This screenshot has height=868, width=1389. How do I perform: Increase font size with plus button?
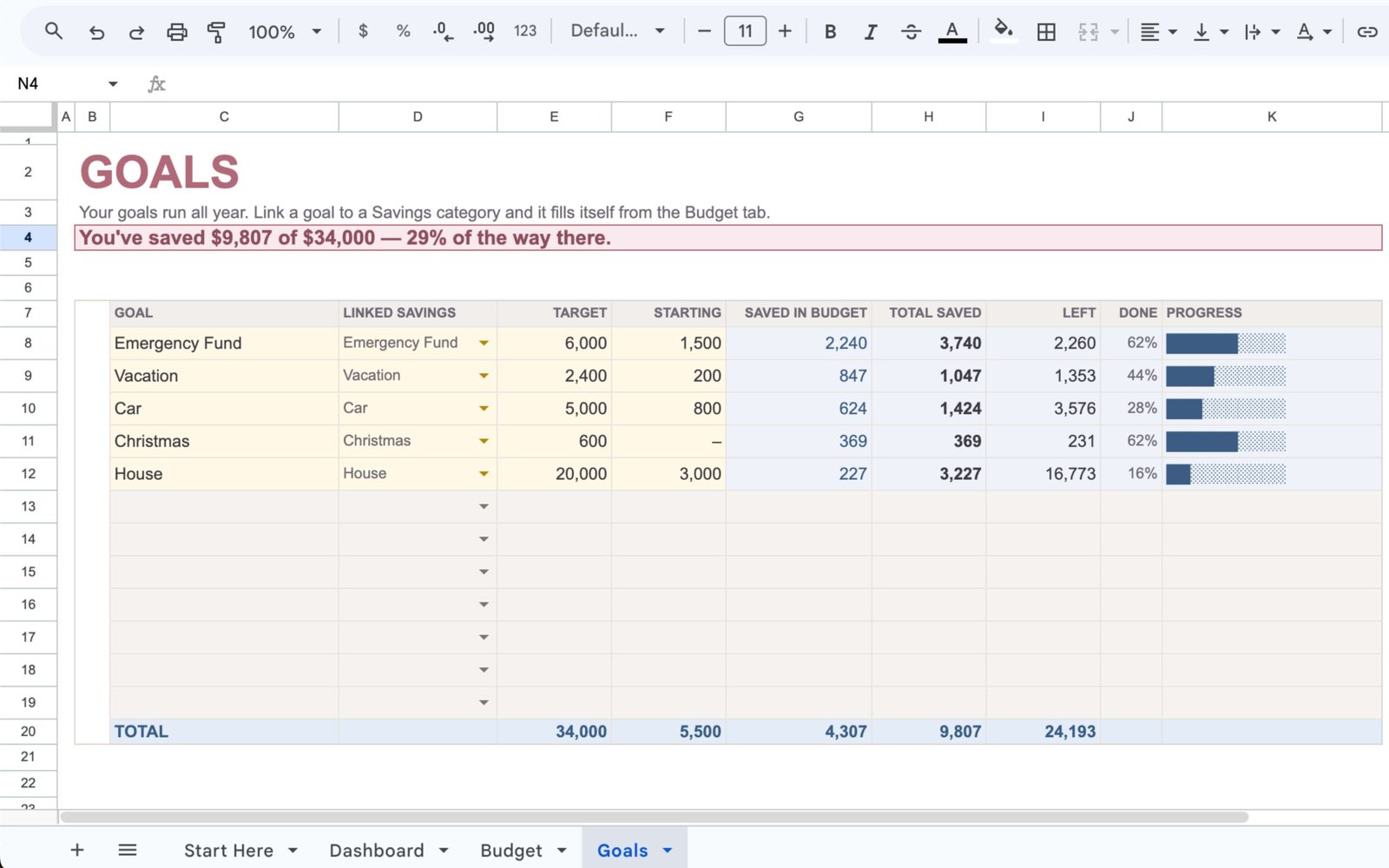click(x=785, y=31)
